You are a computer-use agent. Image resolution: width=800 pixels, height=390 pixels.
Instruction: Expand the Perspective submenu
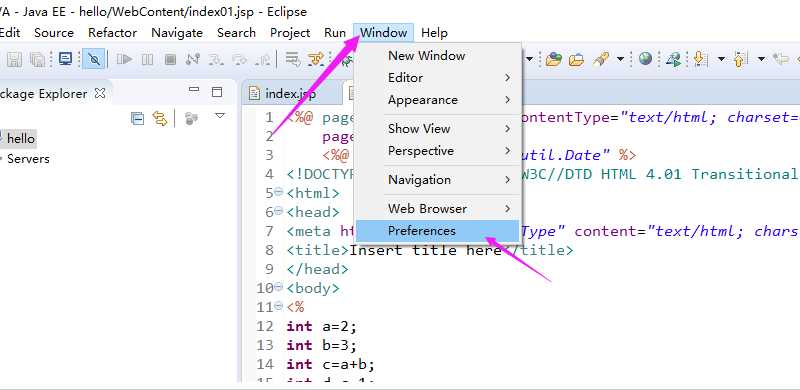tap(437, 151)
